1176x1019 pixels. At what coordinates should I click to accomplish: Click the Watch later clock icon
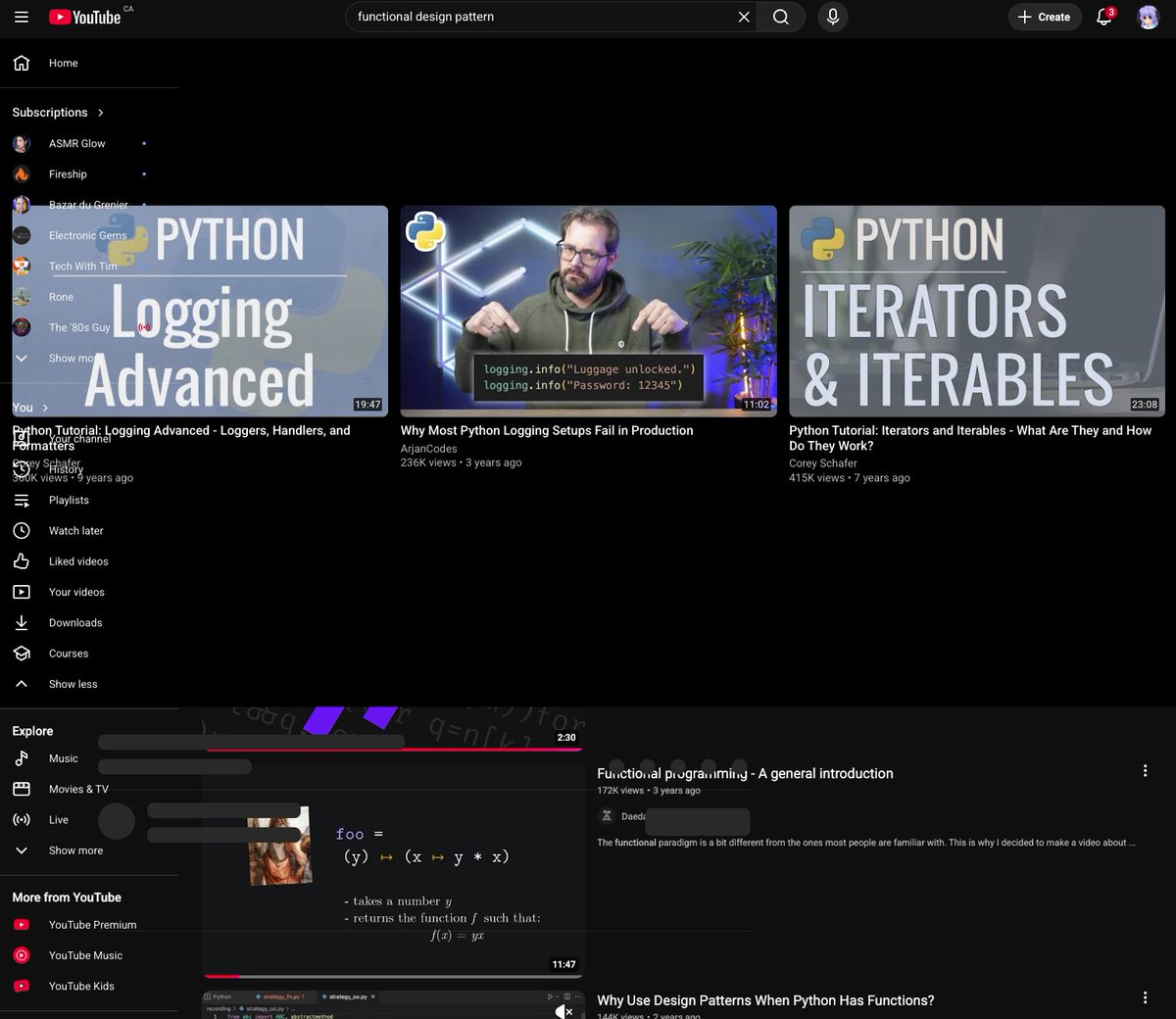pos(22,531)
